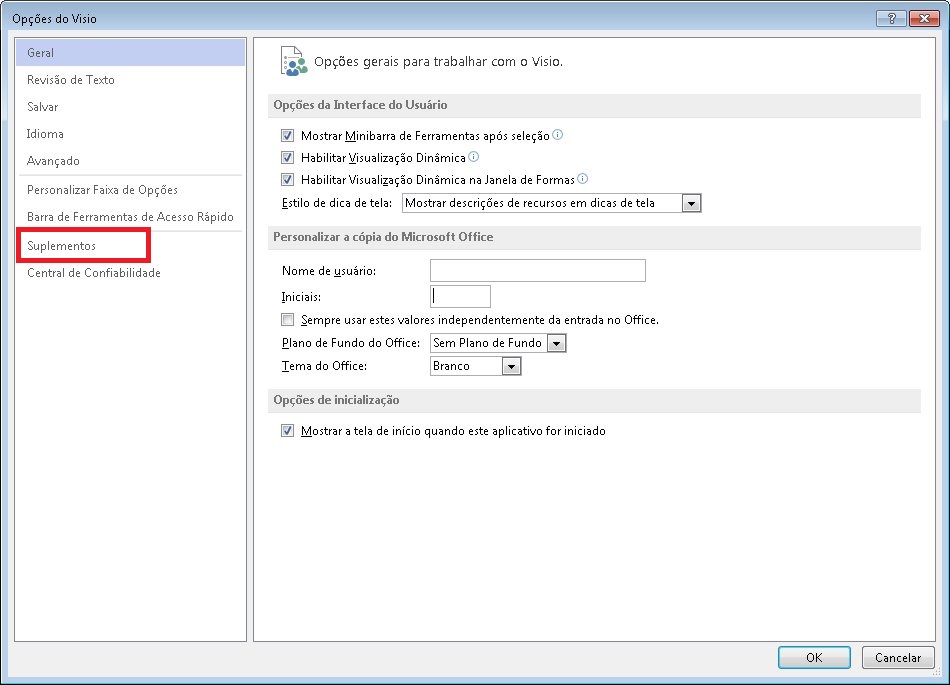This screenshot has width=950, height=685.
Task: Disable Mostrar Minibarra de Ferramentas após seleção
Action: (x=288, y=134)
